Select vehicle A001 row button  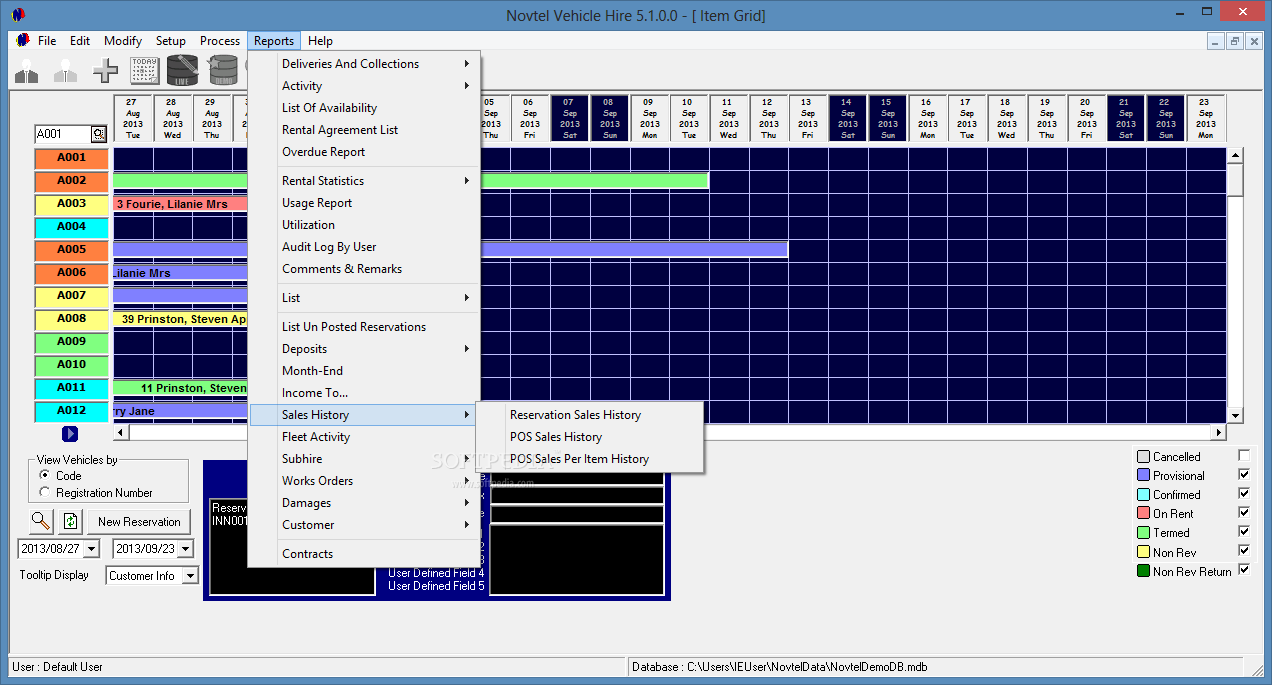[x=71, y=158]
